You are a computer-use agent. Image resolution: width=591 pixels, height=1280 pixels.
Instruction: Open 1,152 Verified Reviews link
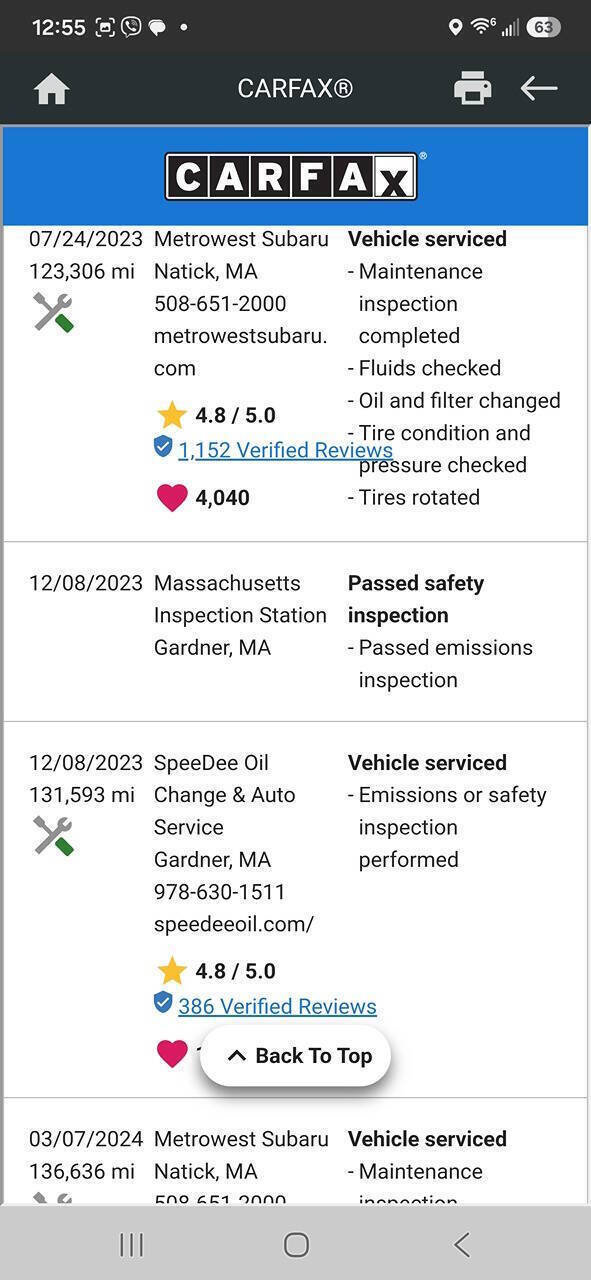[x=285, y=450]
